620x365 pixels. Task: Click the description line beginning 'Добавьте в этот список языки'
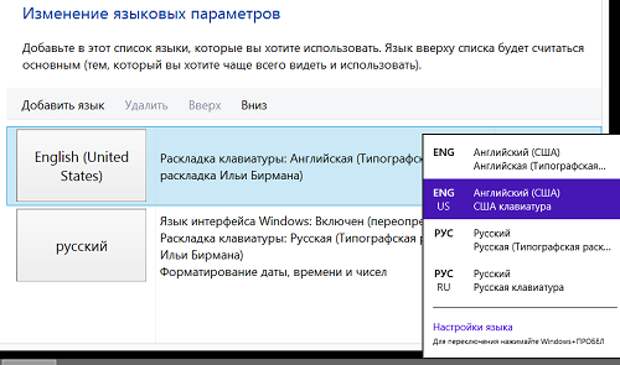303,48
